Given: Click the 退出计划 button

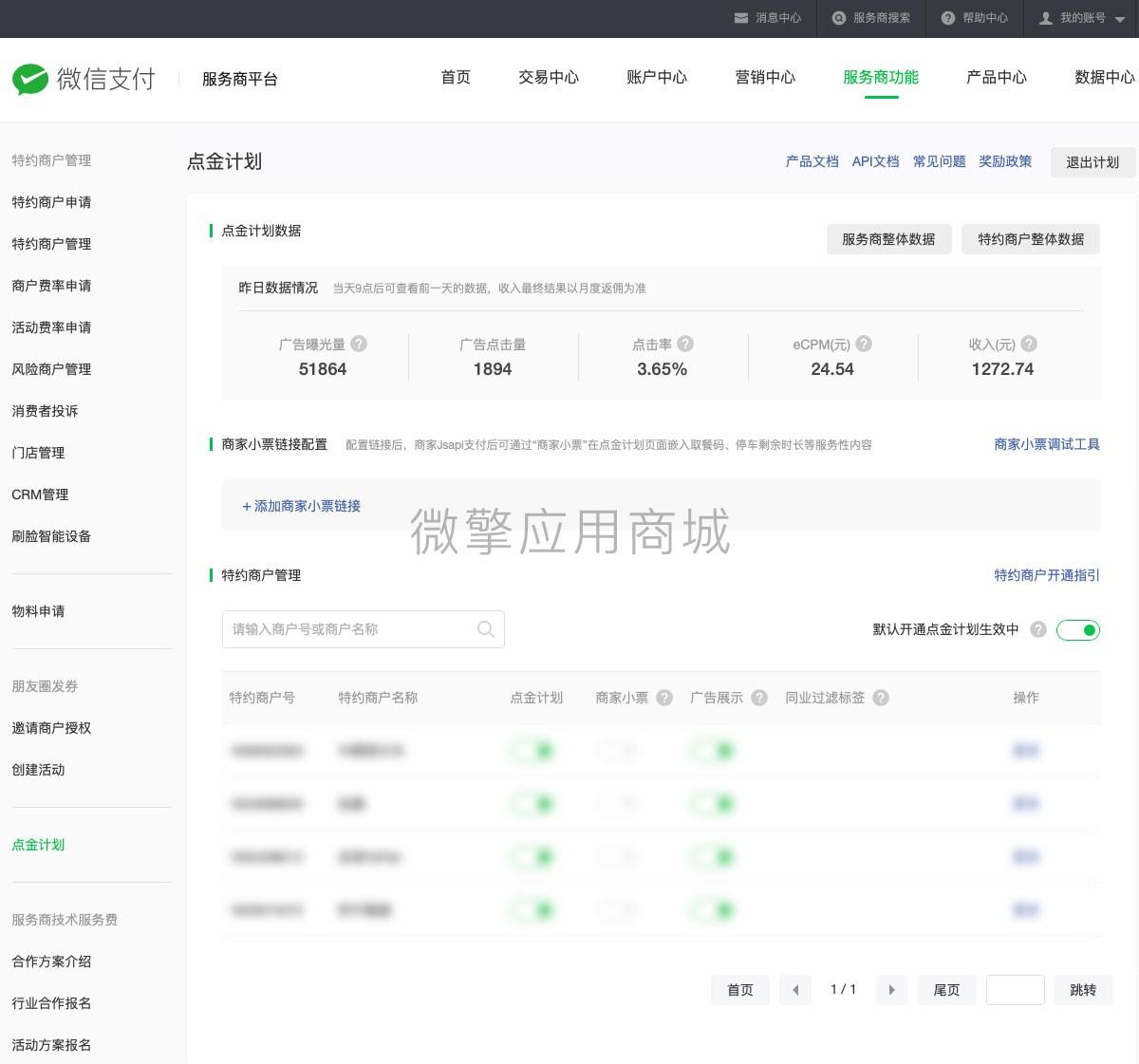Looking at the screenshot, I should 1092,161.
